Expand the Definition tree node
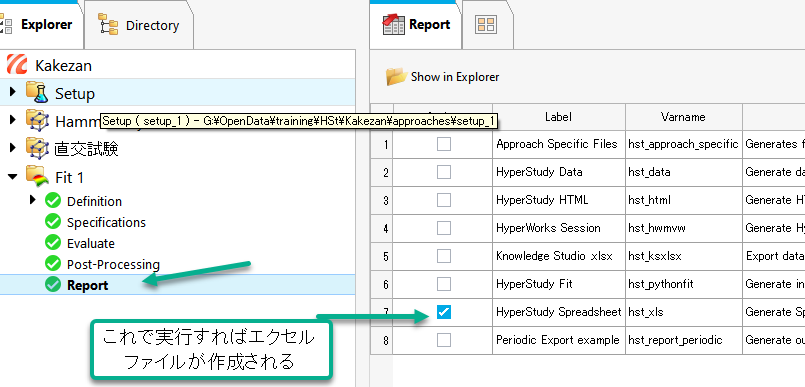The width and height of the screenshot is (805, 387). (x=33, y=200)
